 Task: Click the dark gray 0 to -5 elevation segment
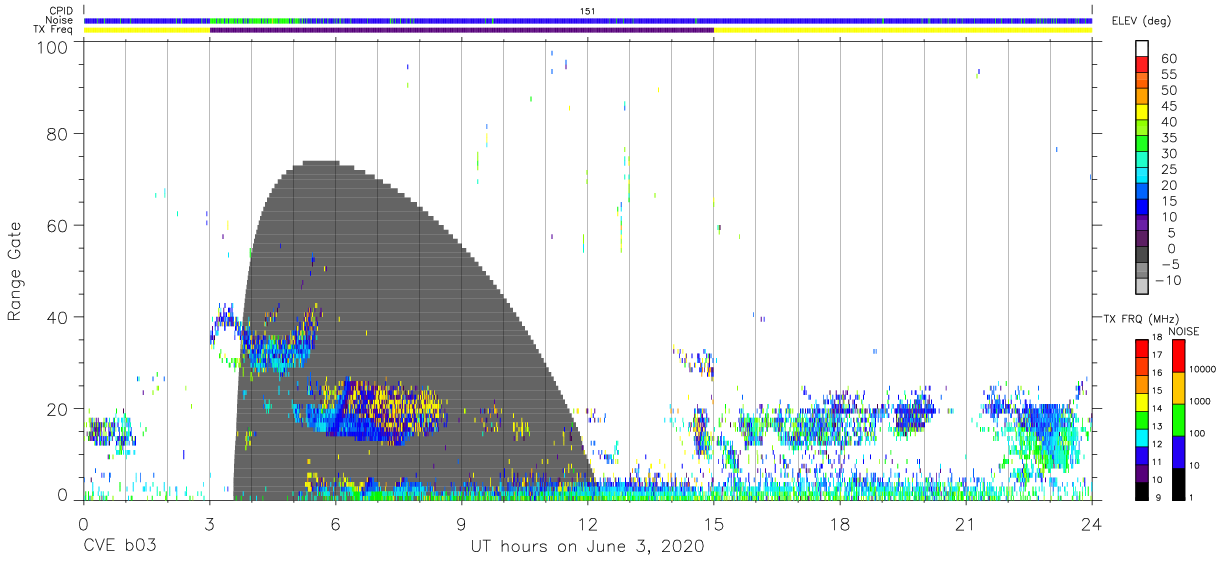coord(1143,256)
